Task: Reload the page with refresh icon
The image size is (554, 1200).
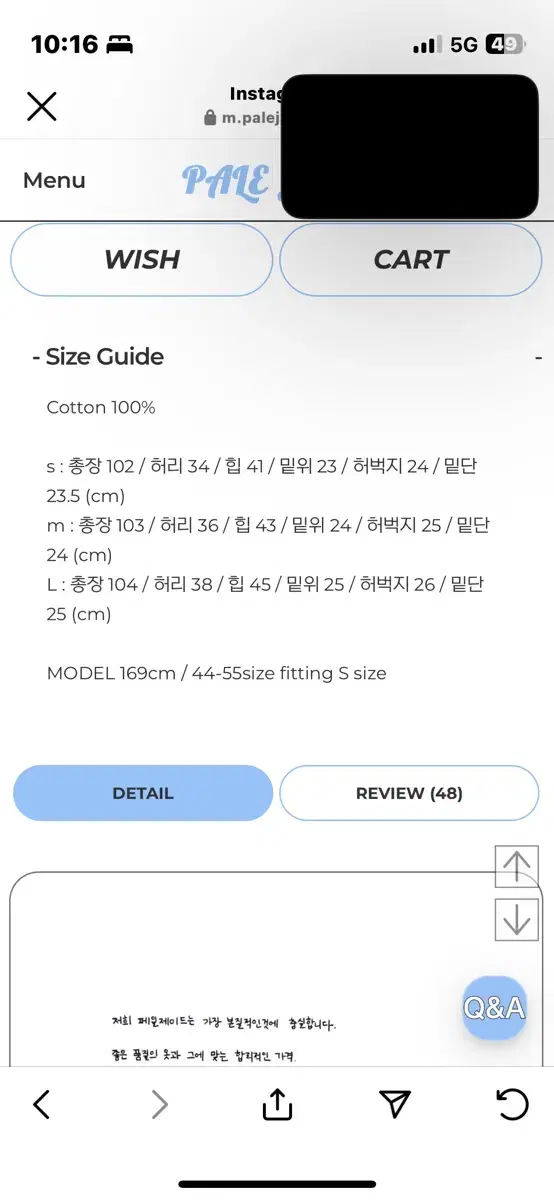Action: click(513, 1103)
